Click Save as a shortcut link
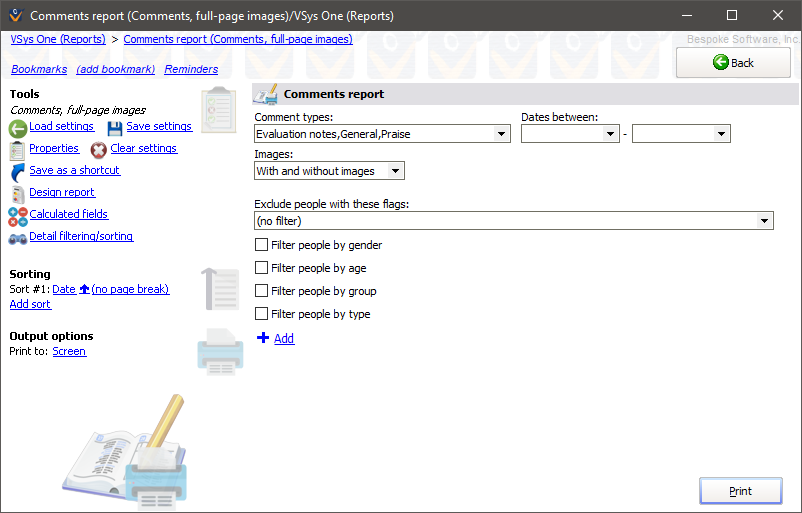802x513 pixels. point(75,170)
